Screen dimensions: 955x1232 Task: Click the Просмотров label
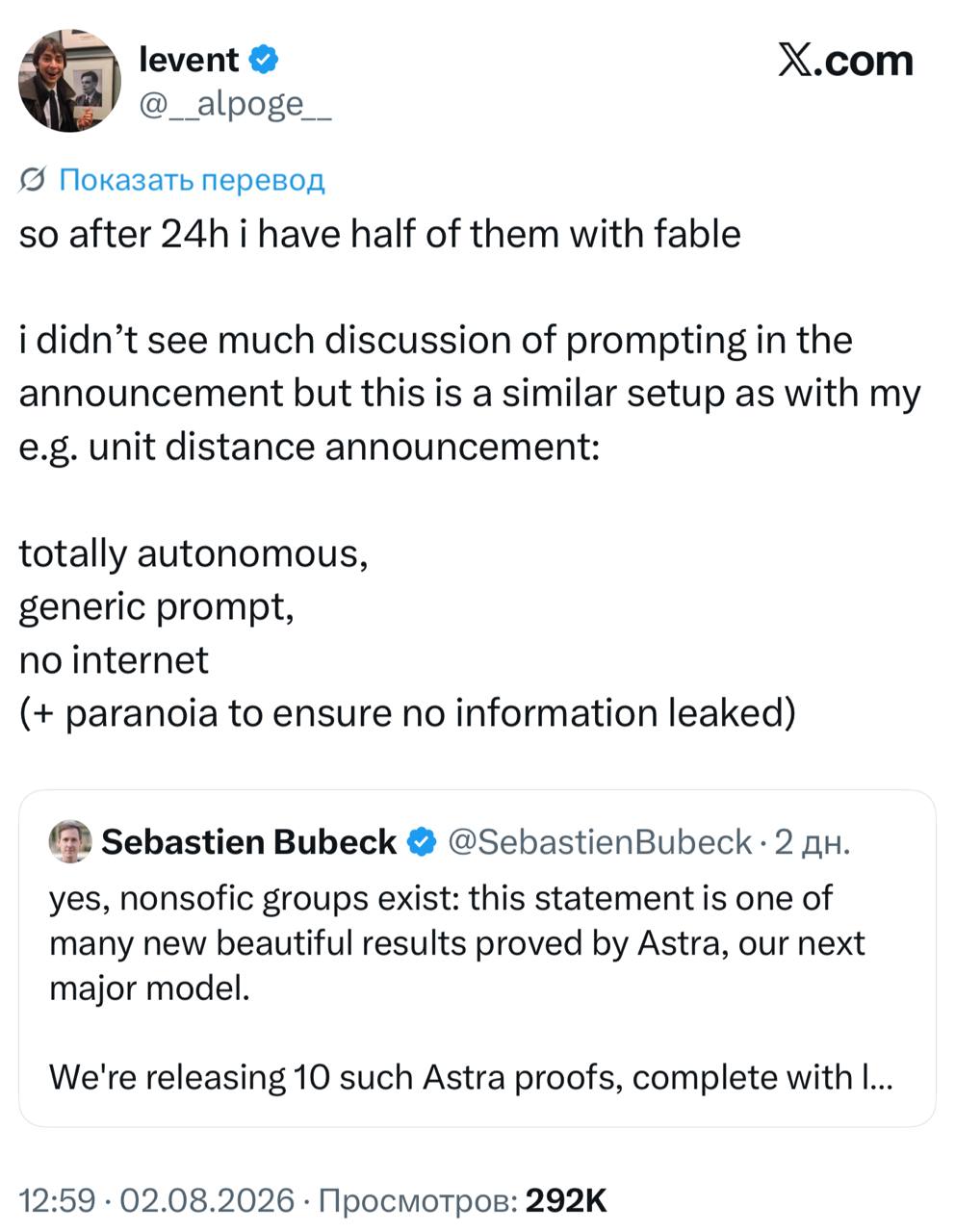point(418,1200)
